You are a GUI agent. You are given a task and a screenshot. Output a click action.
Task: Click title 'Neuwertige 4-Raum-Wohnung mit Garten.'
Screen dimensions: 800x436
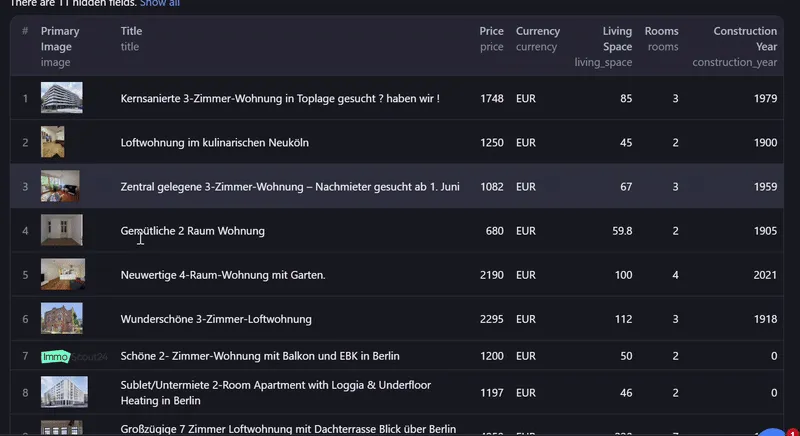tap(222, 275)
